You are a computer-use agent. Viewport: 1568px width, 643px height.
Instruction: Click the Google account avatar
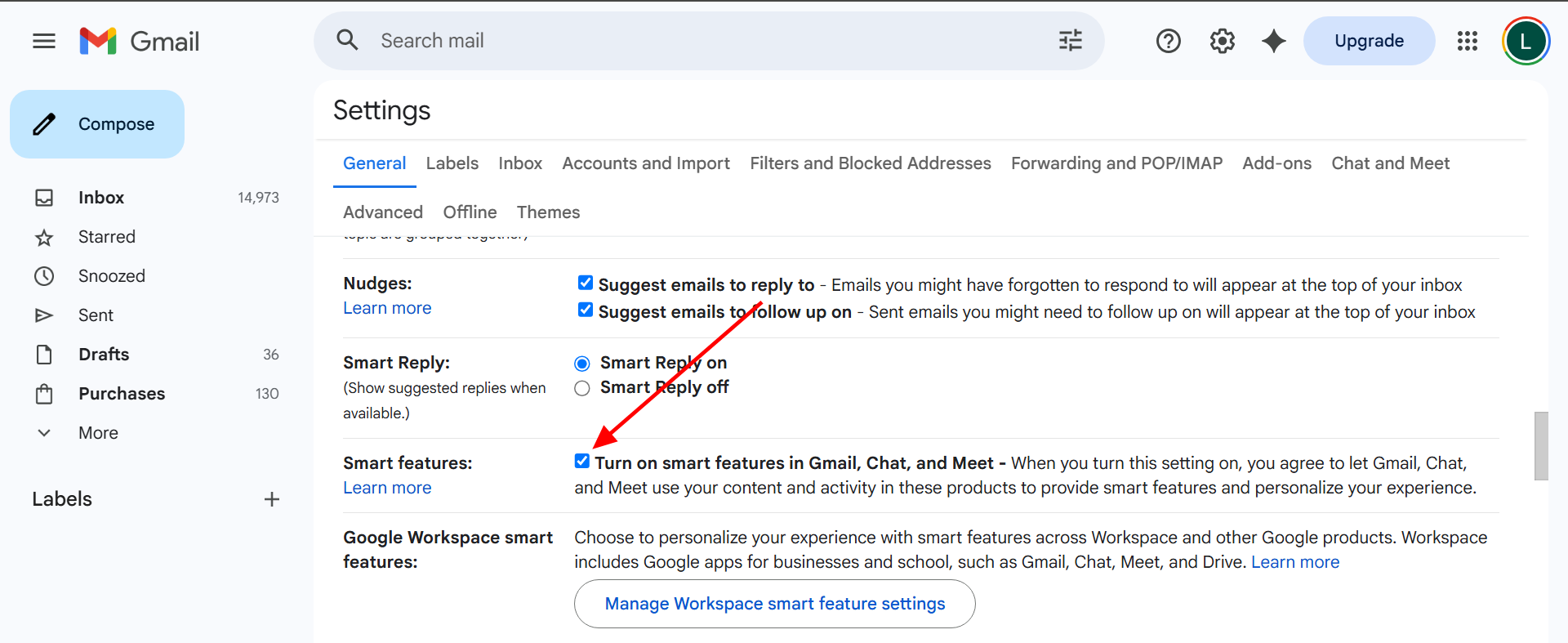tap(1525, 41)
